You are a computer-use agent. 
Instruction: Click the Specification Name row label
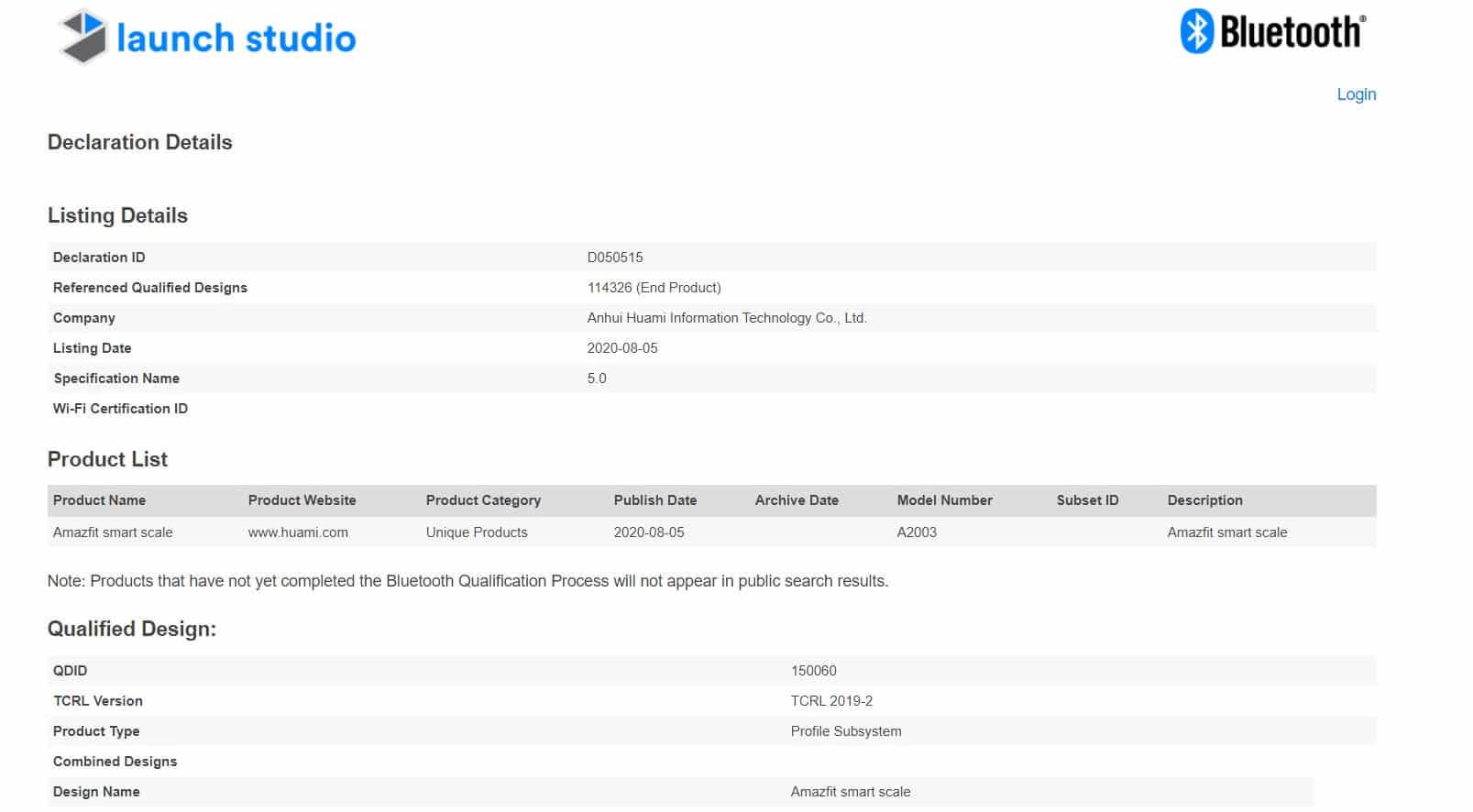coord(116,379)
